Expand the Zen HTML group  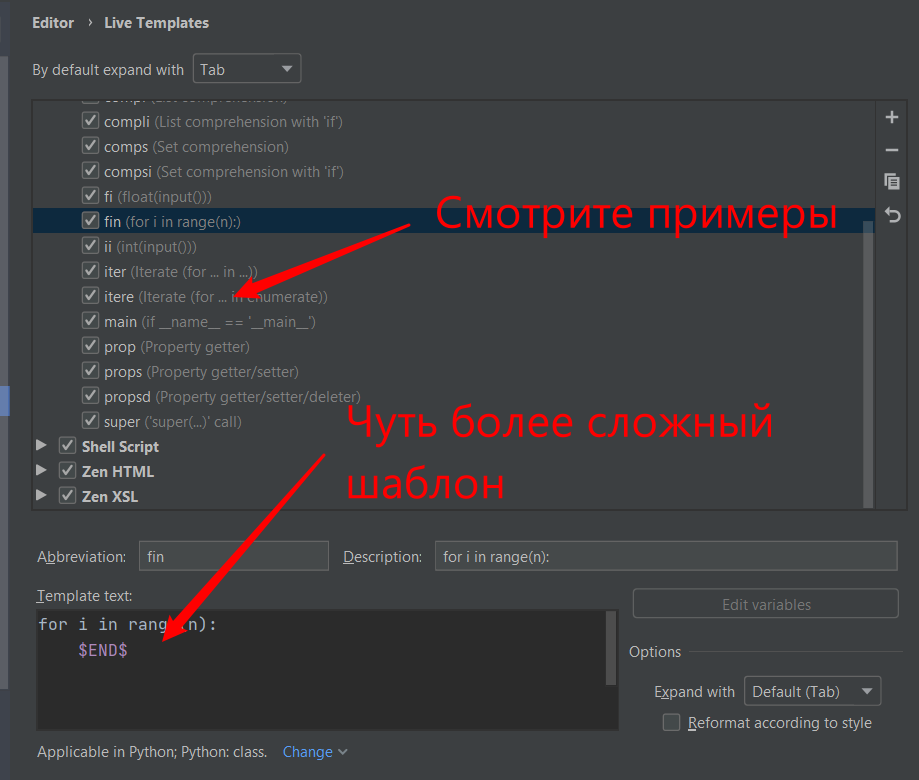pyautogui.click(x=41, y=471)
